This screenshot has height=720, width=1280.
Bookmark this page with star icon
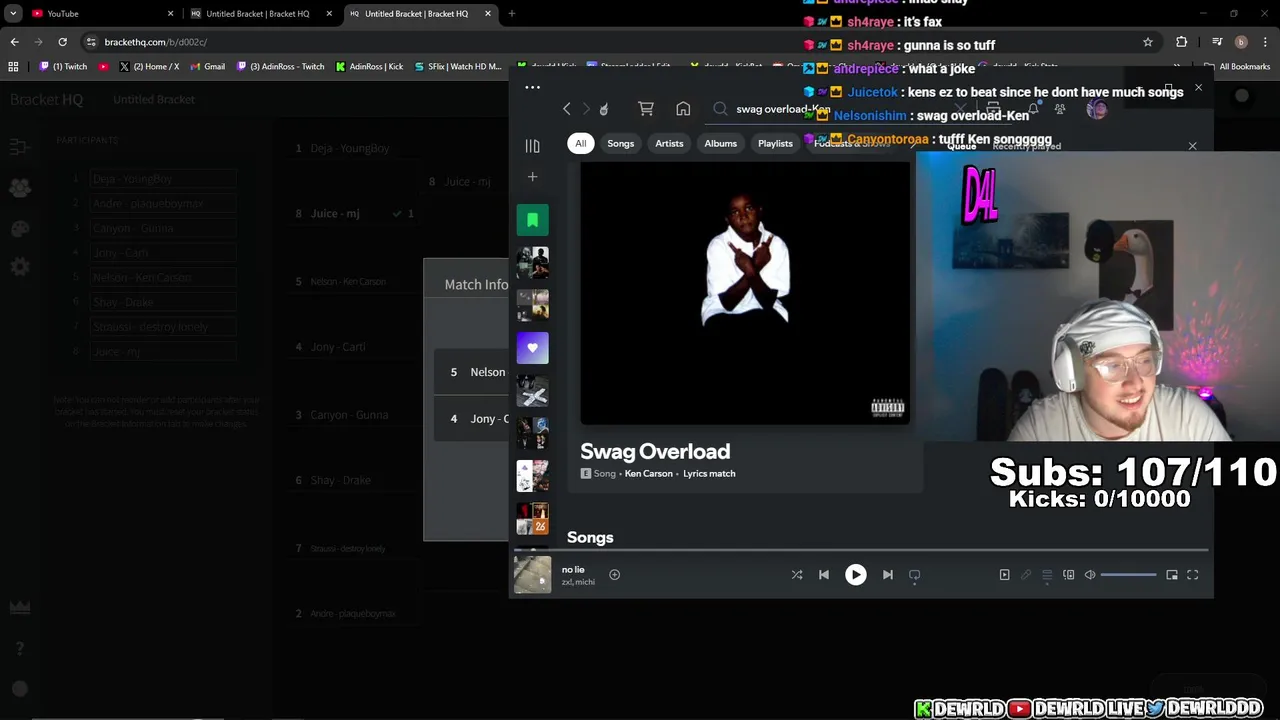pyautogui.click(x=1147, y=42)
